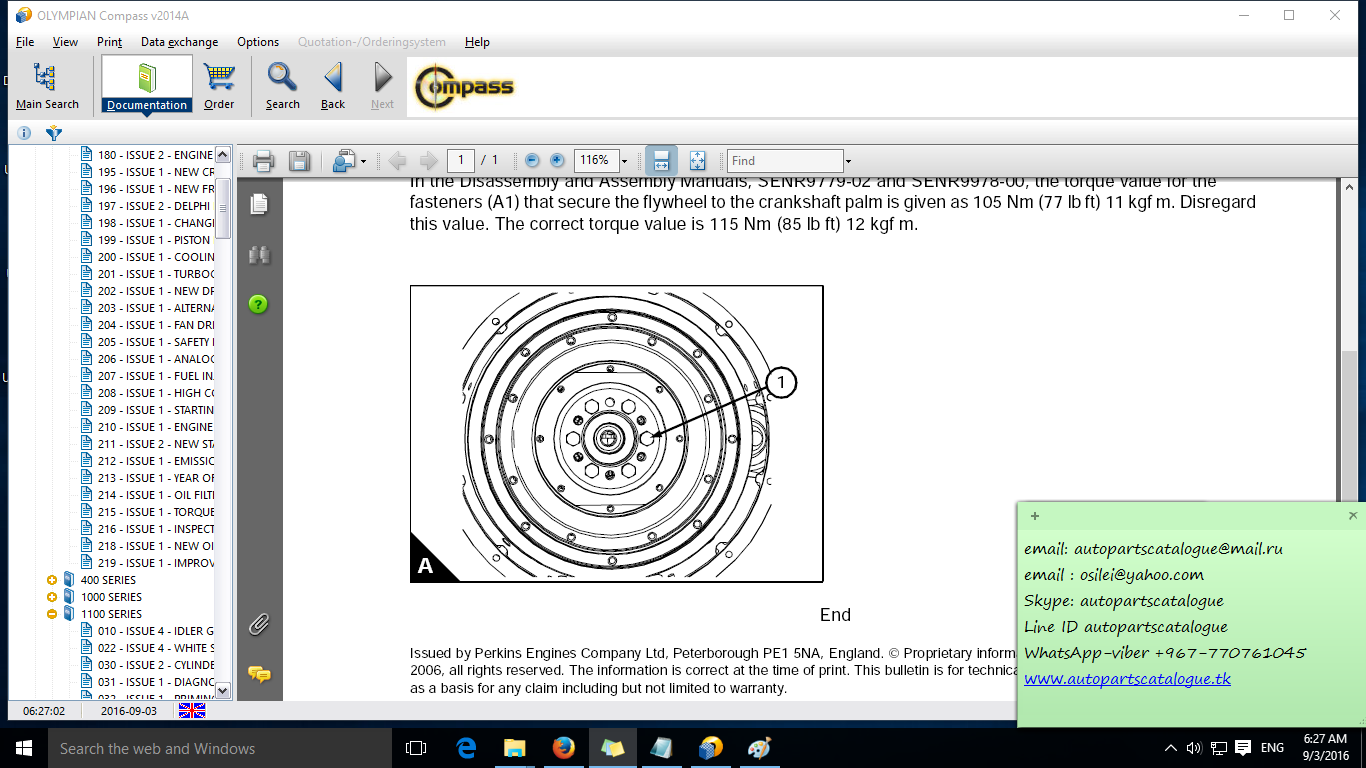Go to next PDF page
The image size is (1366, 768).
(x=429, y=161)
